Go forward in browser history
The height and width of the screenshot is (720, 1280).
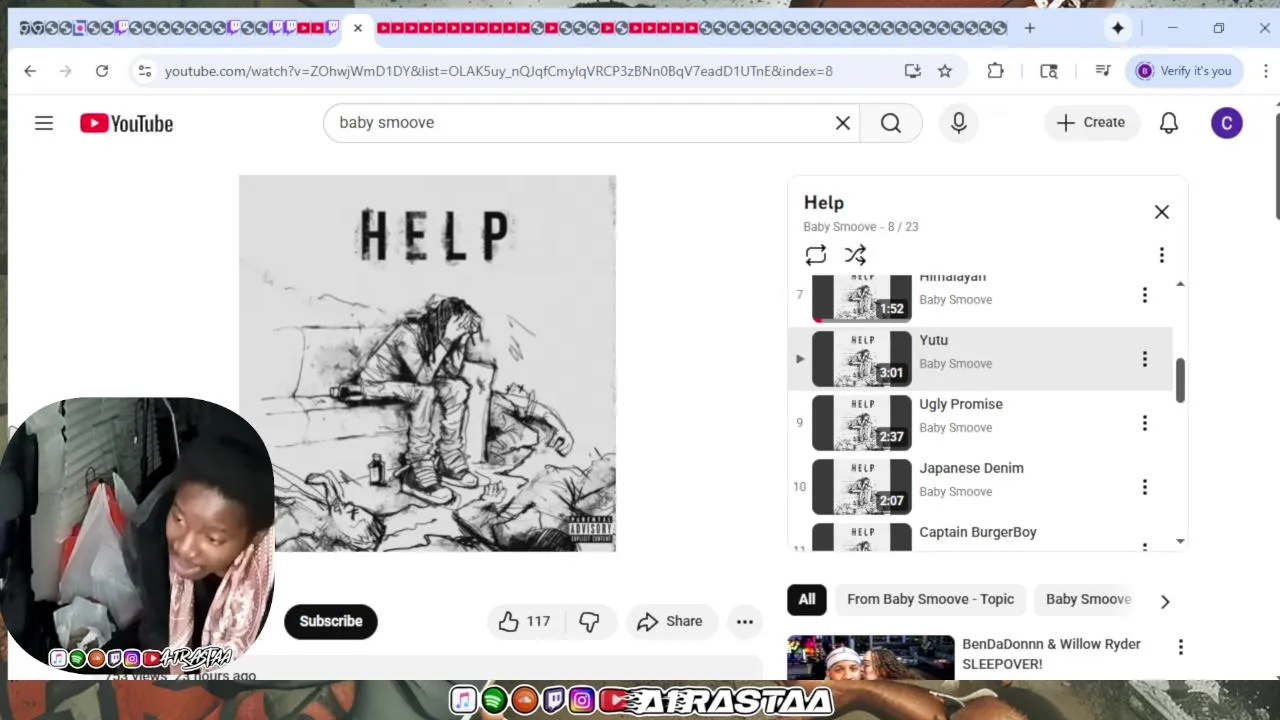point(66,71)
